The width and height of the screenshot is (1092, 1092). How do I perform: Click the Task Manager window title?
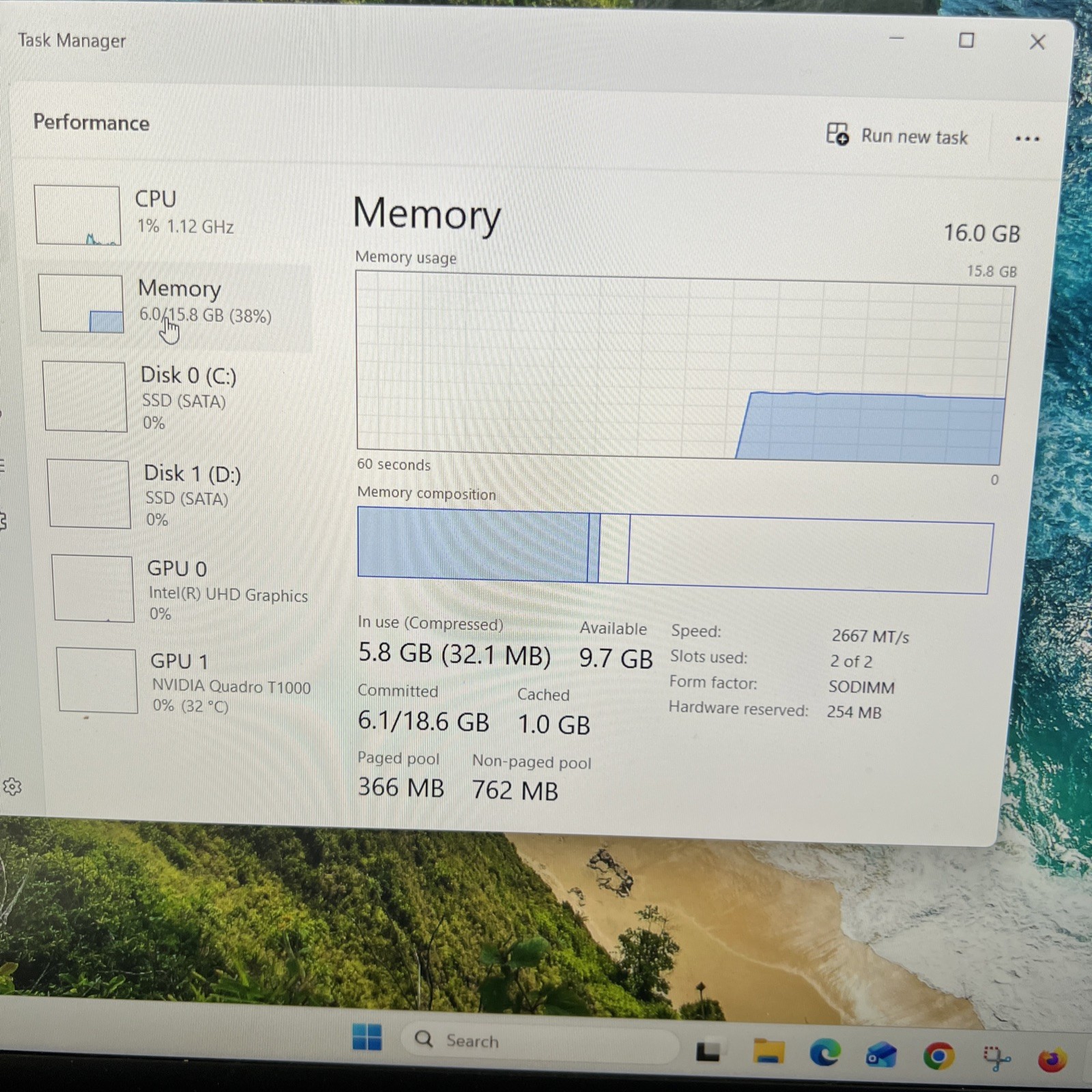tap(72, 40)
